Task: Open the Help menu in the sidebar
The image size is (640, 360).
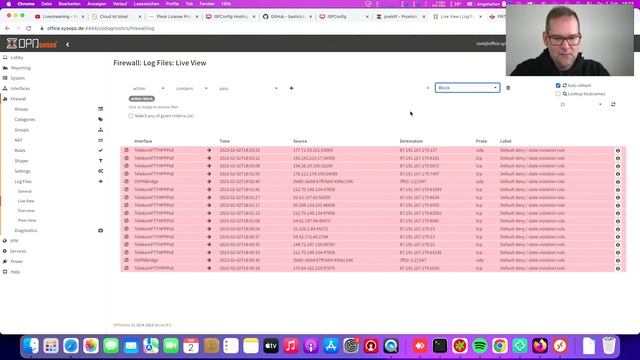Action: [x=15, y=272]
